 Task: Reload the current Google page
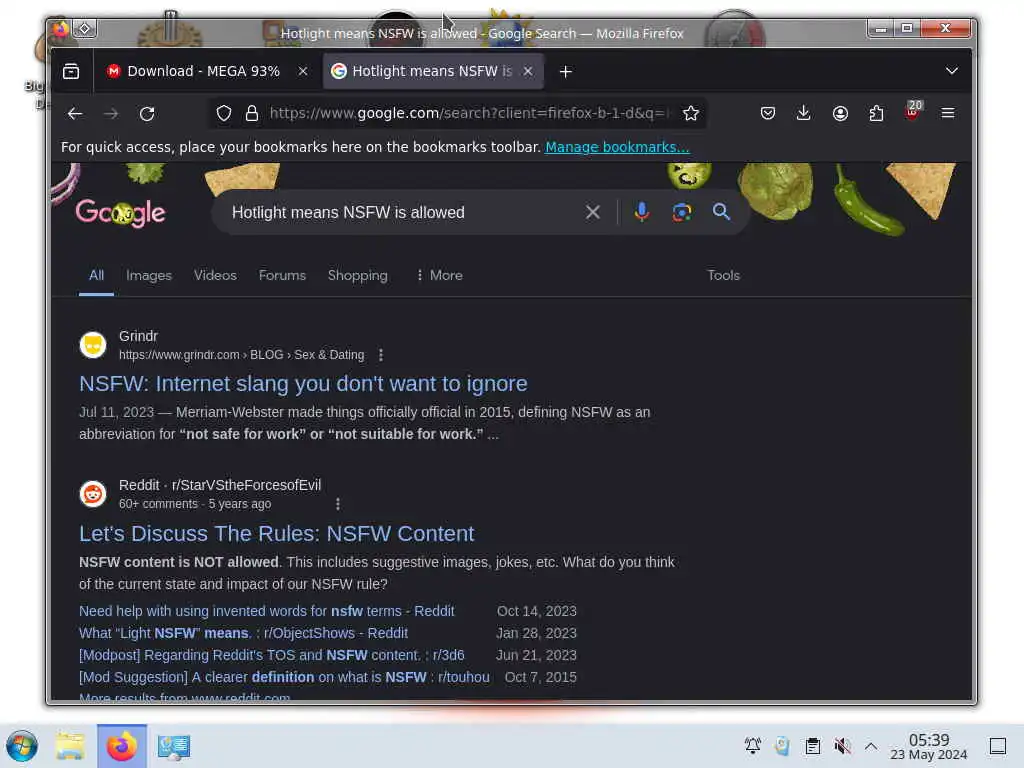coord(147,114)
